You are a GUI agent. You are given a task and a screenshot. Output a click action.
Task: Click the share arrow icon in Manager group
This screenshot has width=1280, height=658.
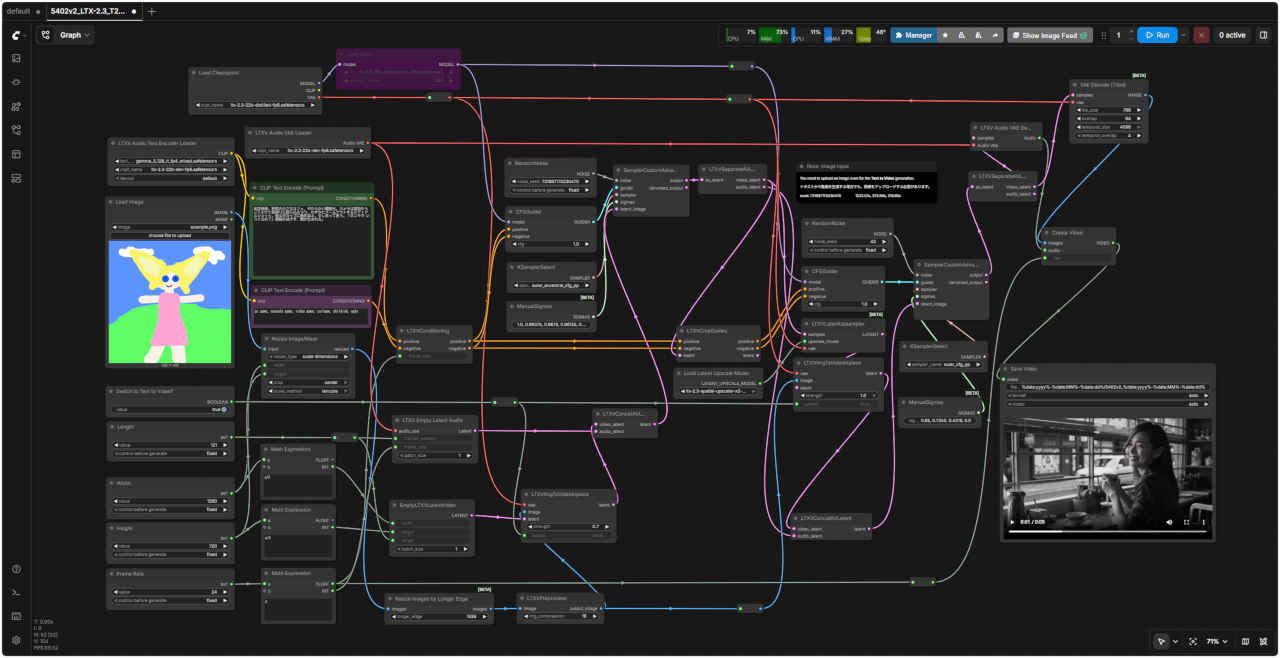point(995,35)
